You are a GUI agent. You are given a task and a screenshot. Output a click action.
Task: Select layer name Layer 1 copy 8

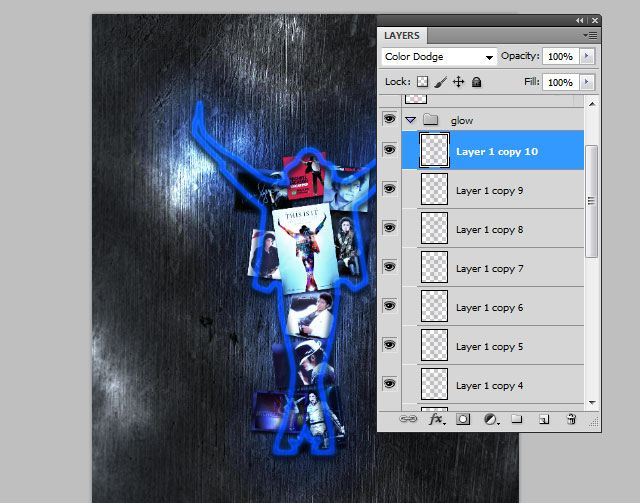tap(489, 229)
